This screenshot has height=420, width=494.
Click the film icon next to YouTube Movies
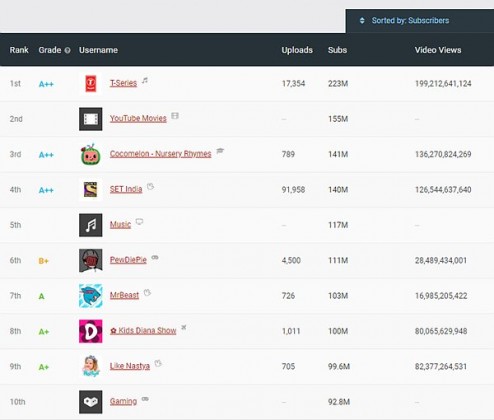pyautogui.click(x=175, y=116)
